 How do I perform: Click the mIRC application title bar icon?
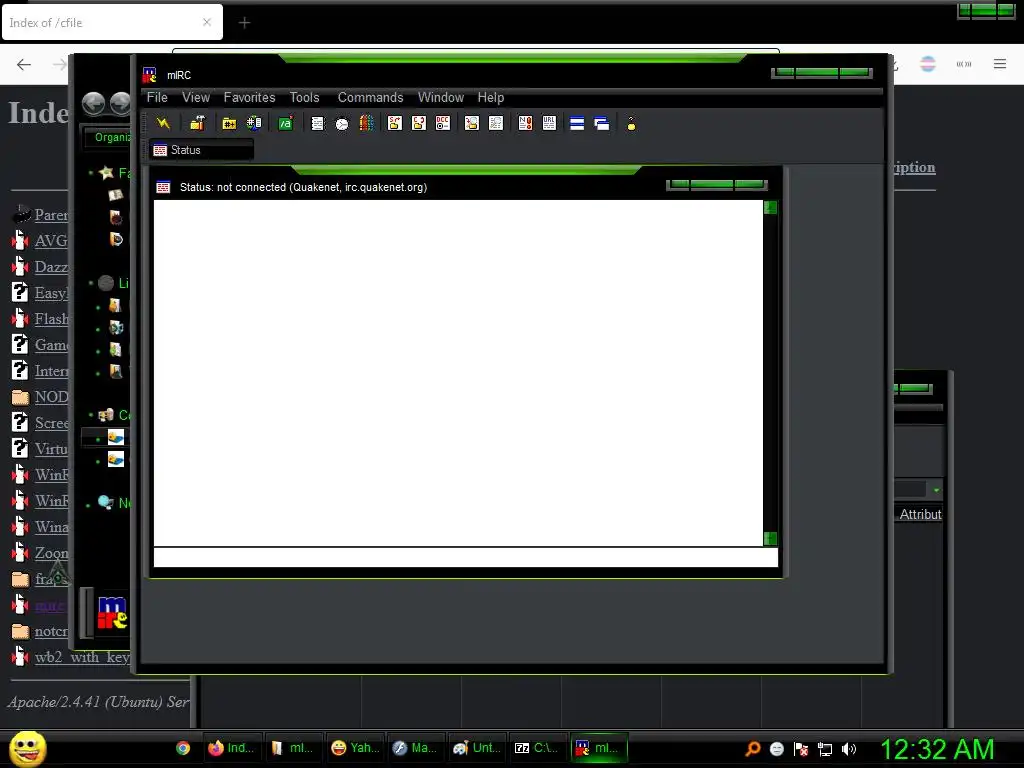(150, 74)
